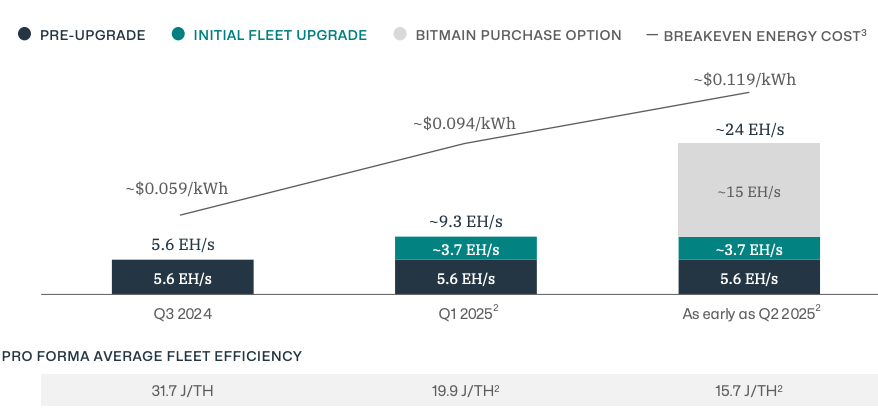Click the Pre-Upgrade legend dark circle
This screenshot has height=414, width=878.
[24, 35]
